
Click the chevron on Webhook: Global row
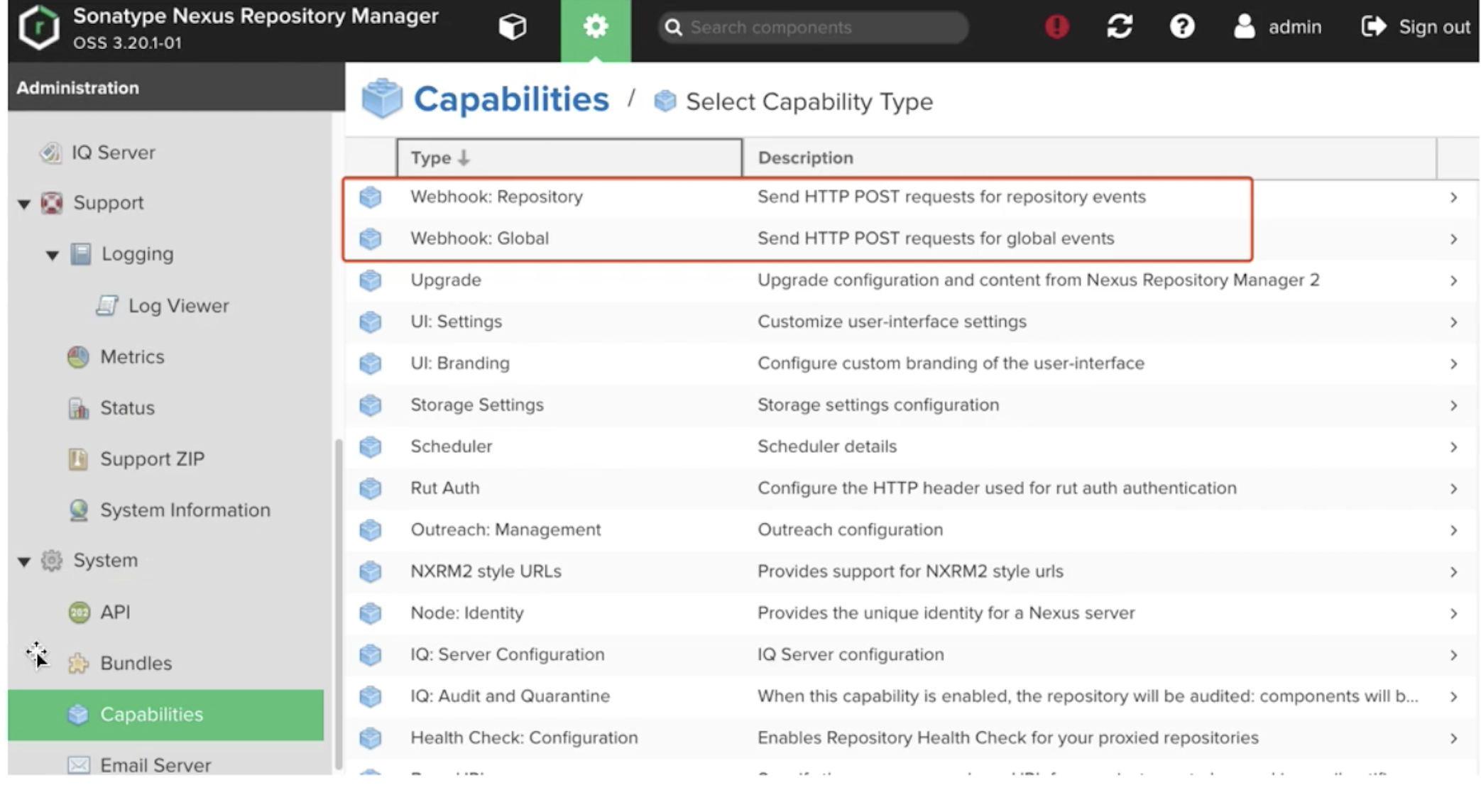tap(1453, 239)
